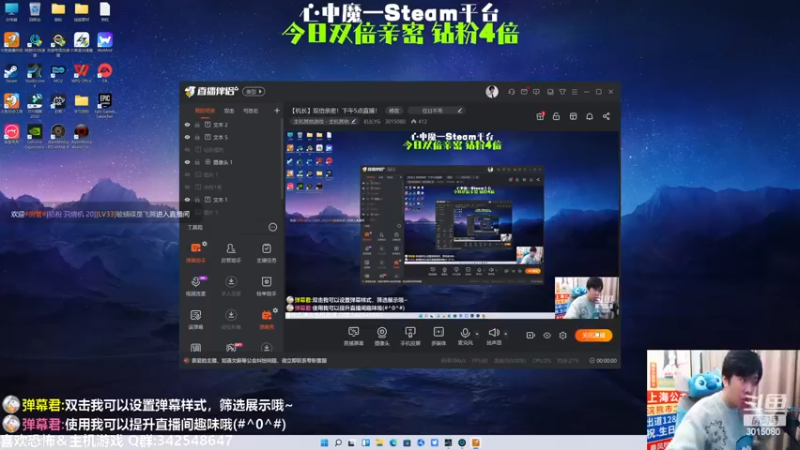Image resolution: width=800 pixels, height=450 pixels.
Task: Hide the 文本 2 source
Action: tap(187, 124)
